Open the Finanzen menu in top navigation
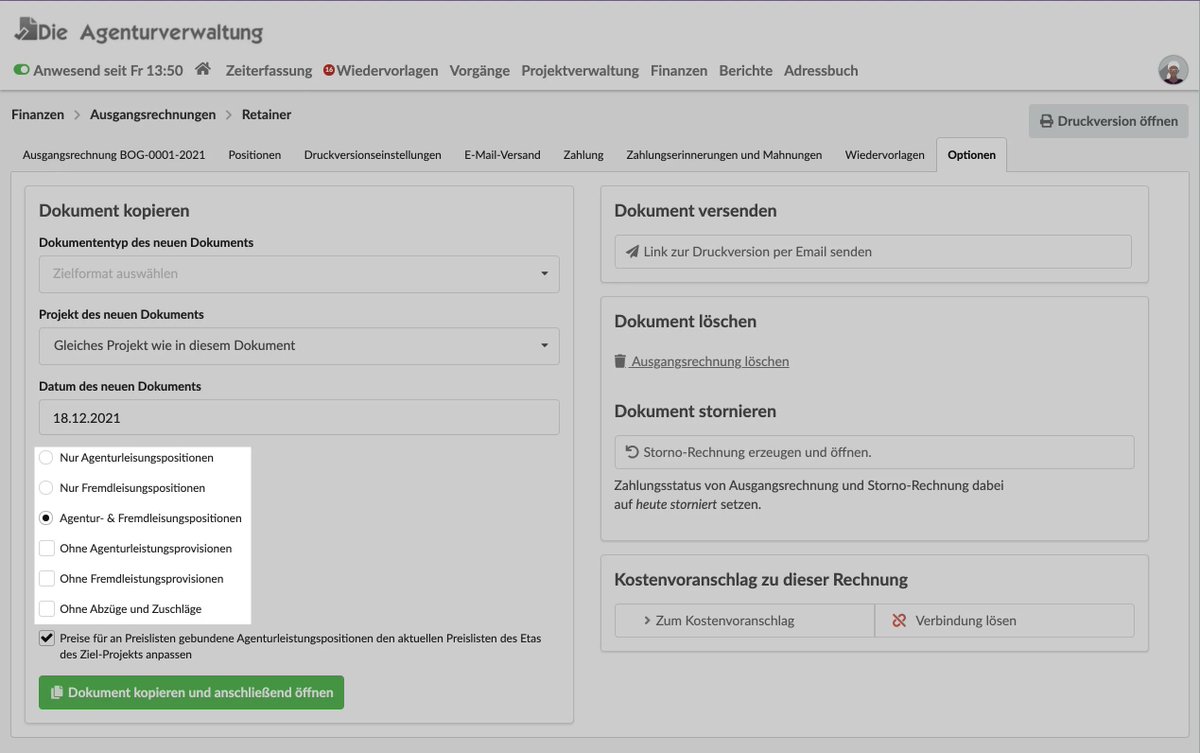Screen dimensions: 1200x753 pos(679,71)
